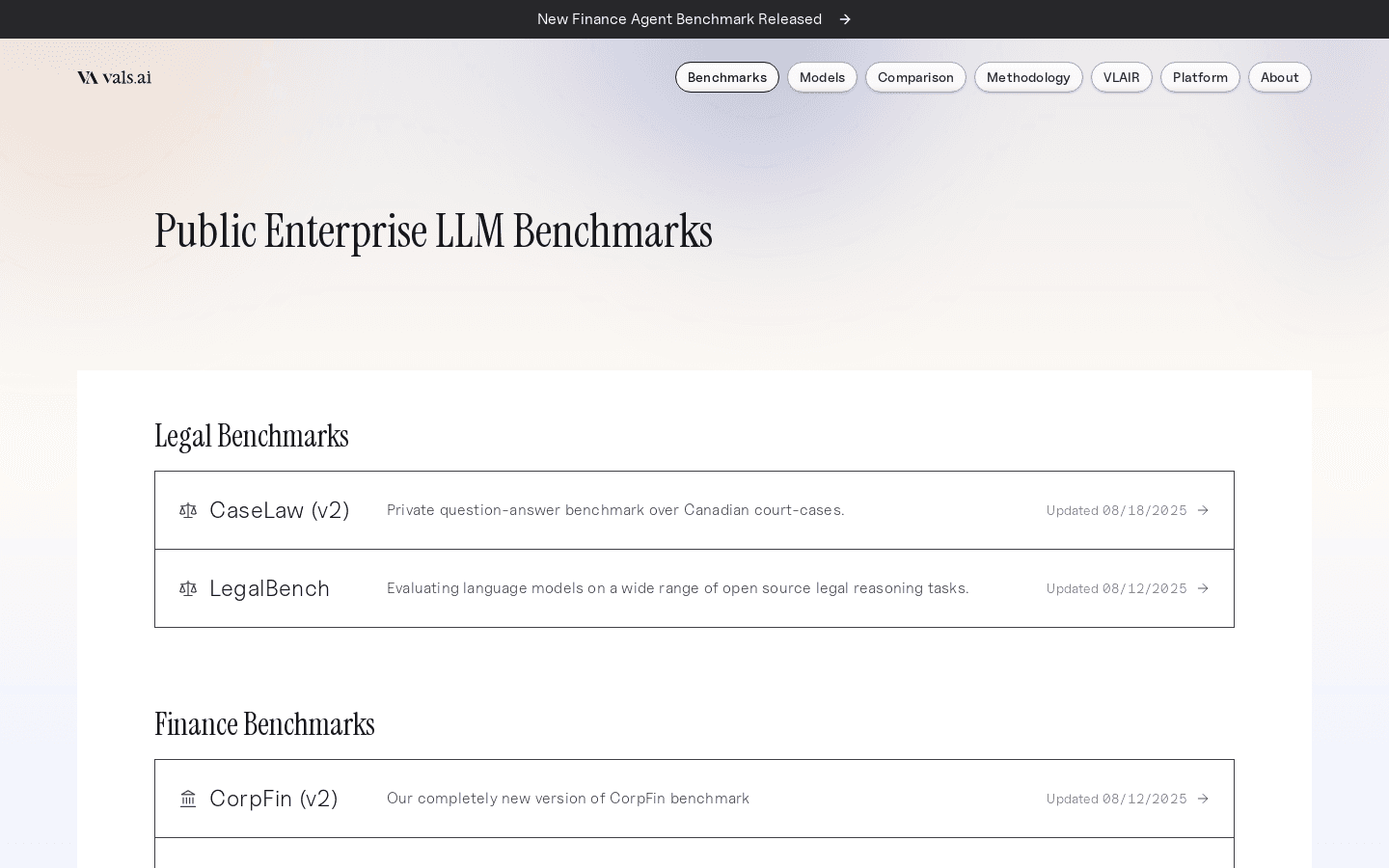
Task: Visit the Methodology page
Action: [1028, 77]
